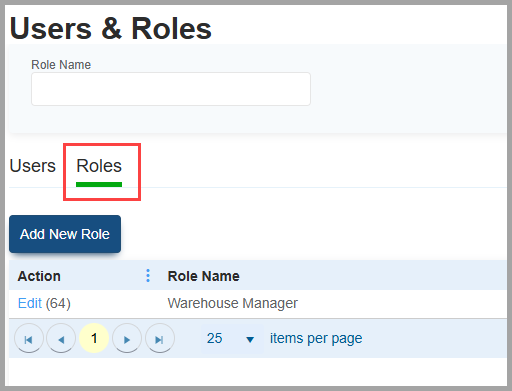Focus the Role Name filter field
The height and width of the screenshot is (391, 512).
tap(171, 89)
